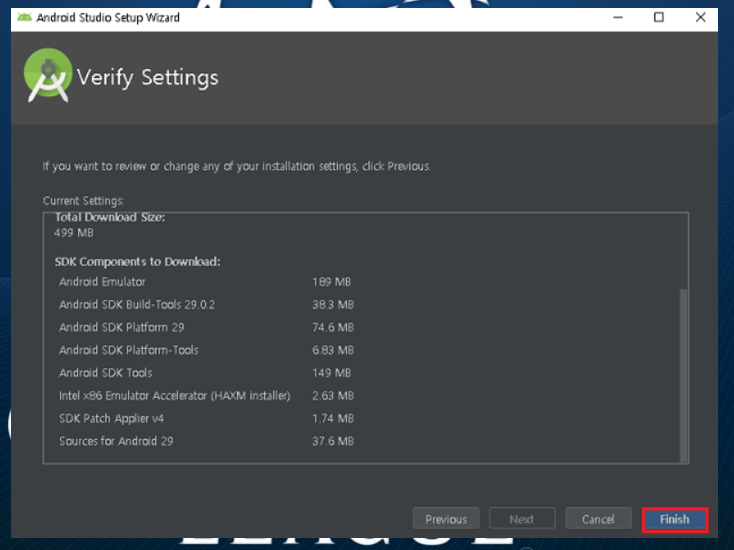734x550 pixels.
Task: Click the 2.63 MB size value
Action: (333, 396)
